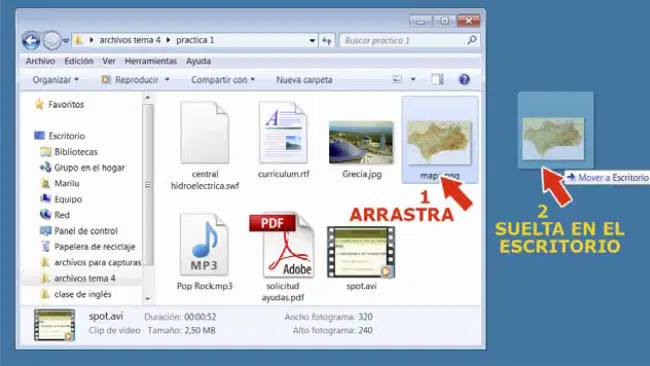Click the folder icon in the address bar
Screen dimensions: 650x366
[x=79, y=40]
